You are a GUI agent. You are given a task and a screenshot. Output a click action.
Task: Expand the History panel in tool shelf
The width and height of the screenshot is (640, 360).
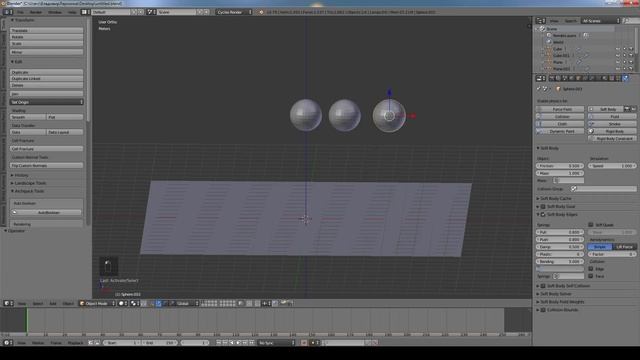tap(20, 175)
